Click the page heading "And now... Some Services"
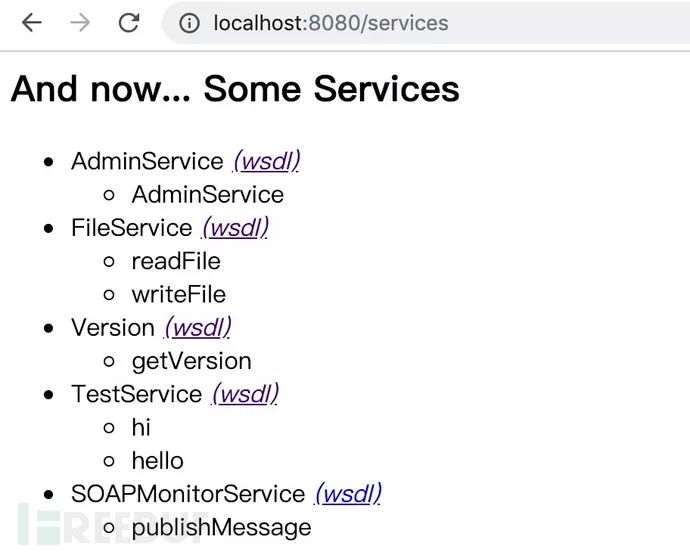The height and width of the screenshot is (552, 690). tap(235, 89)
